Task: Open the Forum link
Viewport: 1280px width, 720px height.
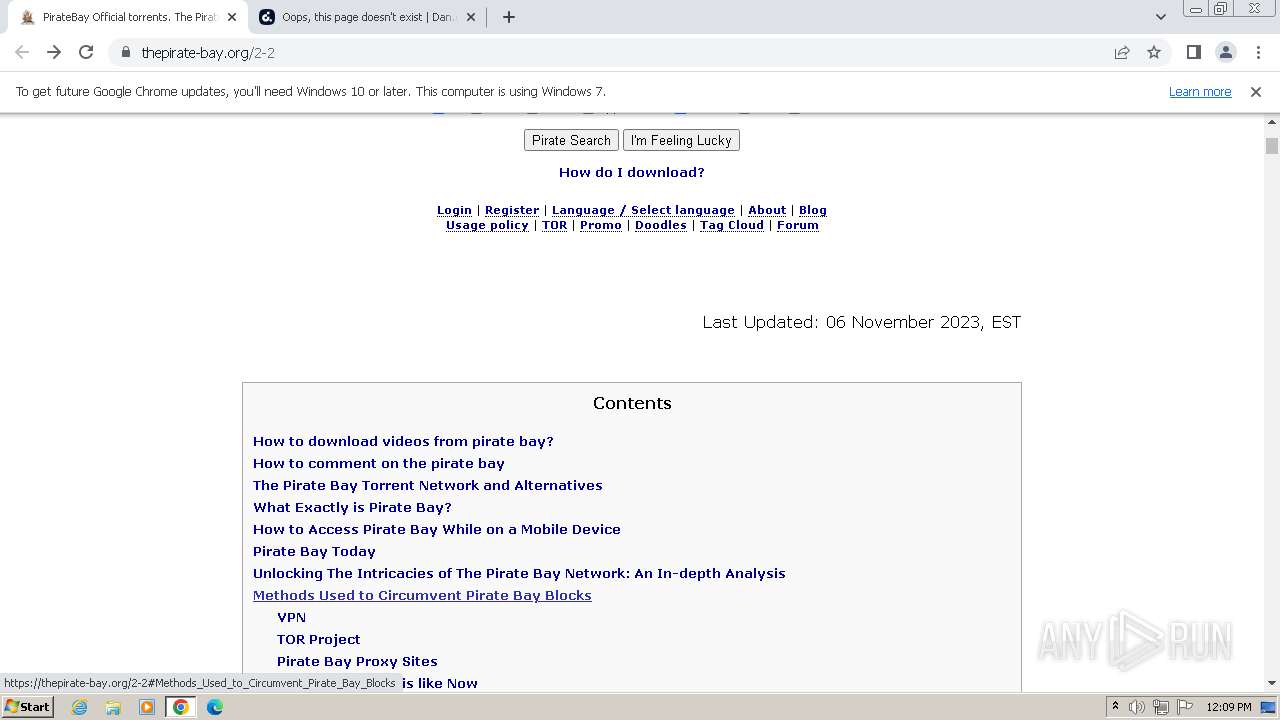Action: coord(798,225)
